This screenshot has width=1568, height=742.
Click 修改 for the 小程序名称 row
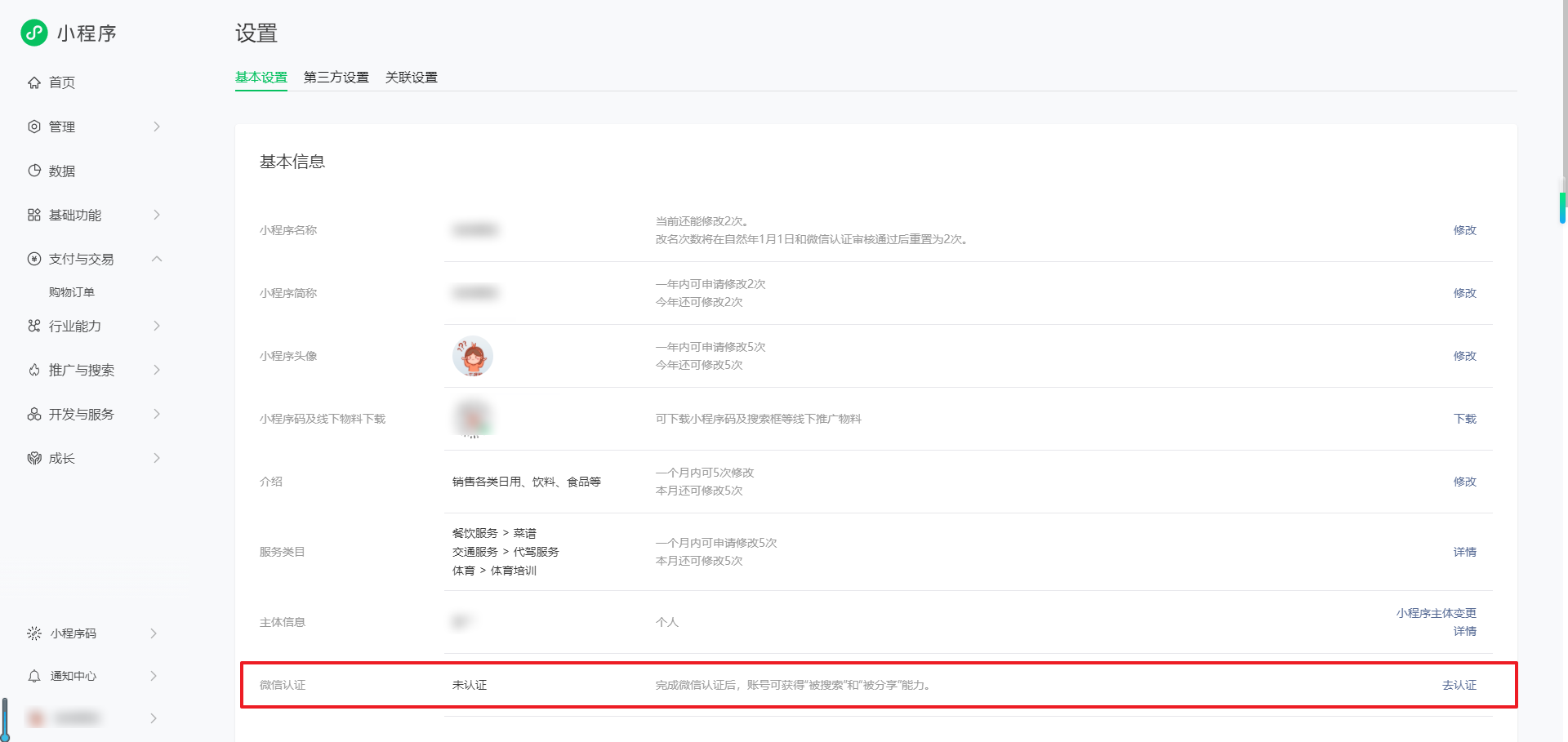pos(1464,230)
